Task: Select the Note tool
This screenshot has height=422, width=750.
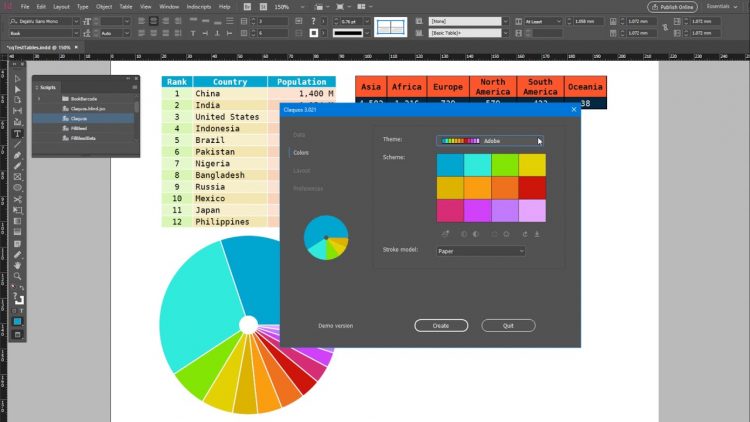Action: pyautogui.click(x=18, y=244)
